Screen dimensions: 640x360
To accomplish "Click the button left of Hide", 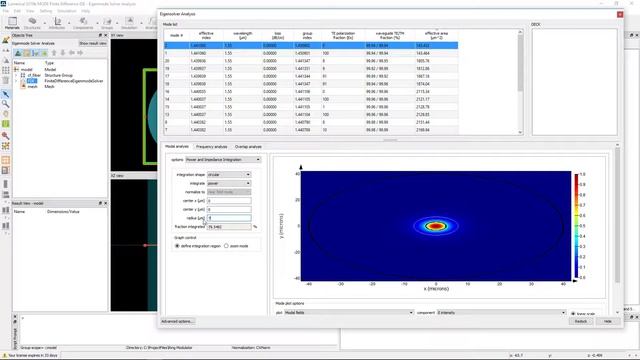I will click(x=581, y=322).
